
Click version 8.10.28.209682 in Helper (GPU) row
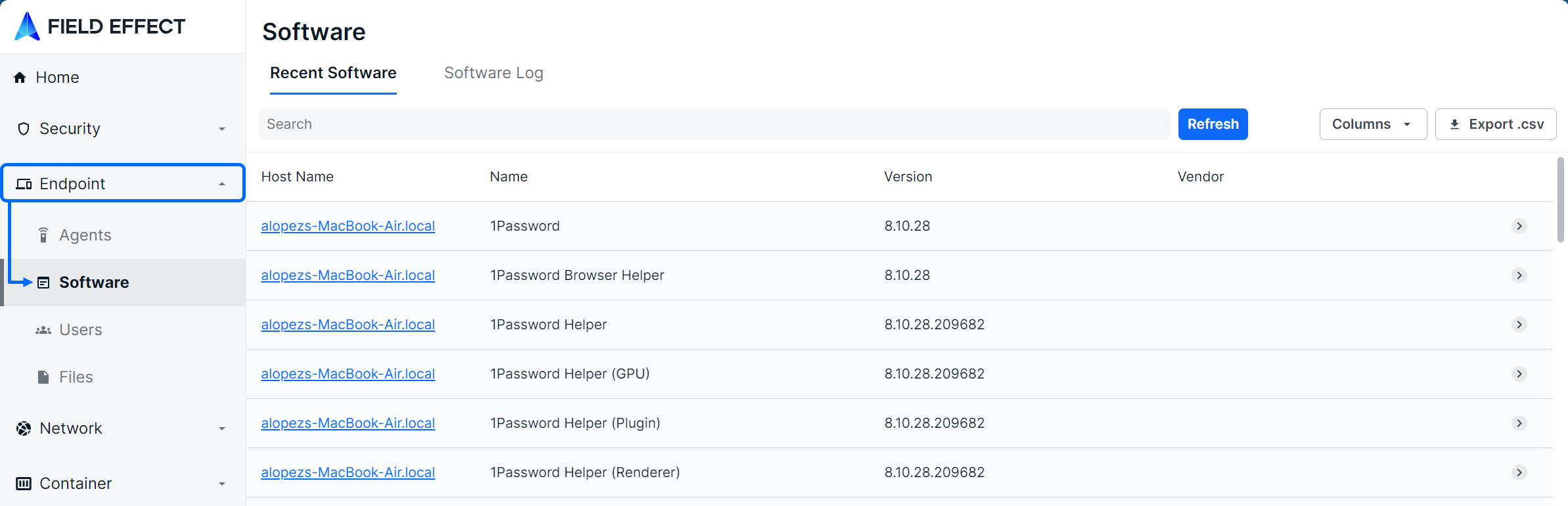coord(935,374)
